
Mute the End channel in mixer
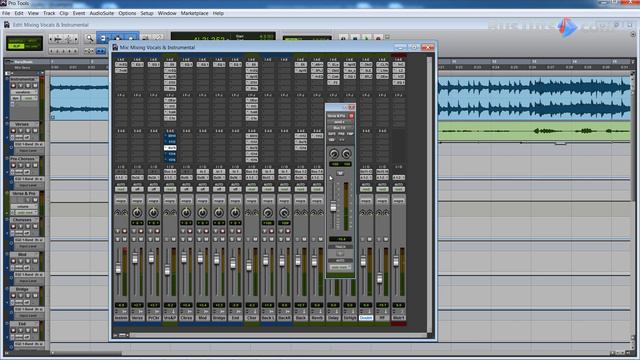[x=239, y=239]
